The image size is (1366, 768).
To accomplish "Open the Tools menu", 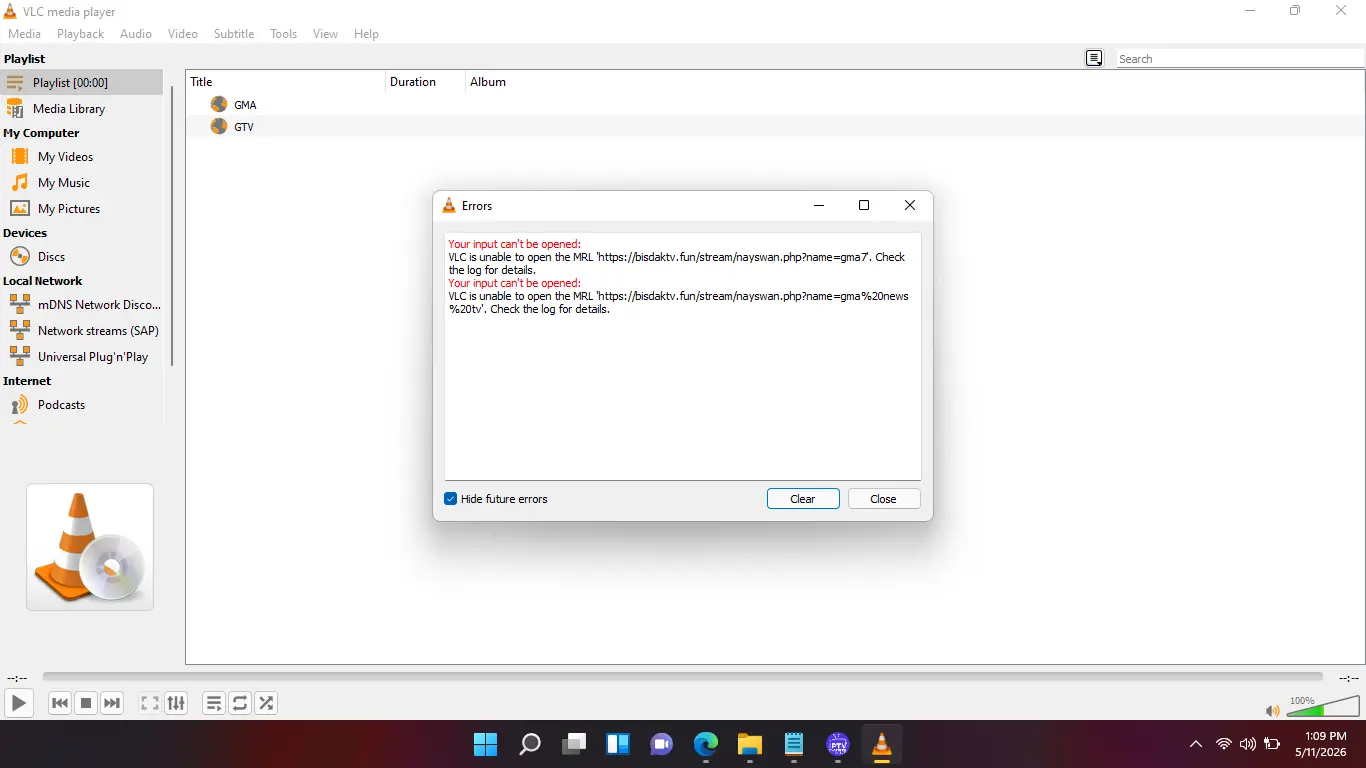I will [284, 34].
